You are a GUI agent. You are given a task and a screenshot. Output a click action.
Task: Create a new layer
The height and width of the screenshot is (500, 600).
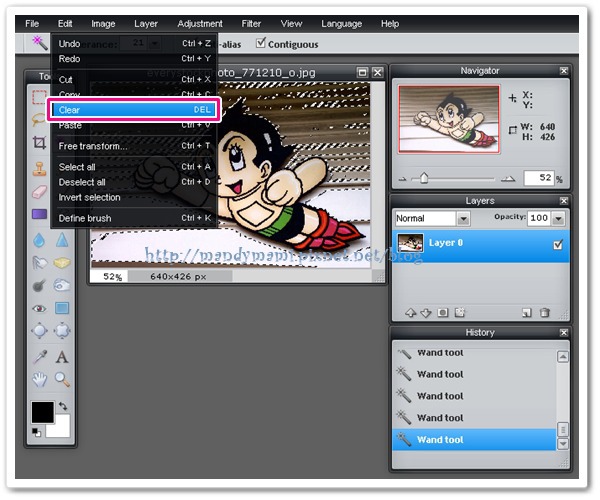click(527, 313)
